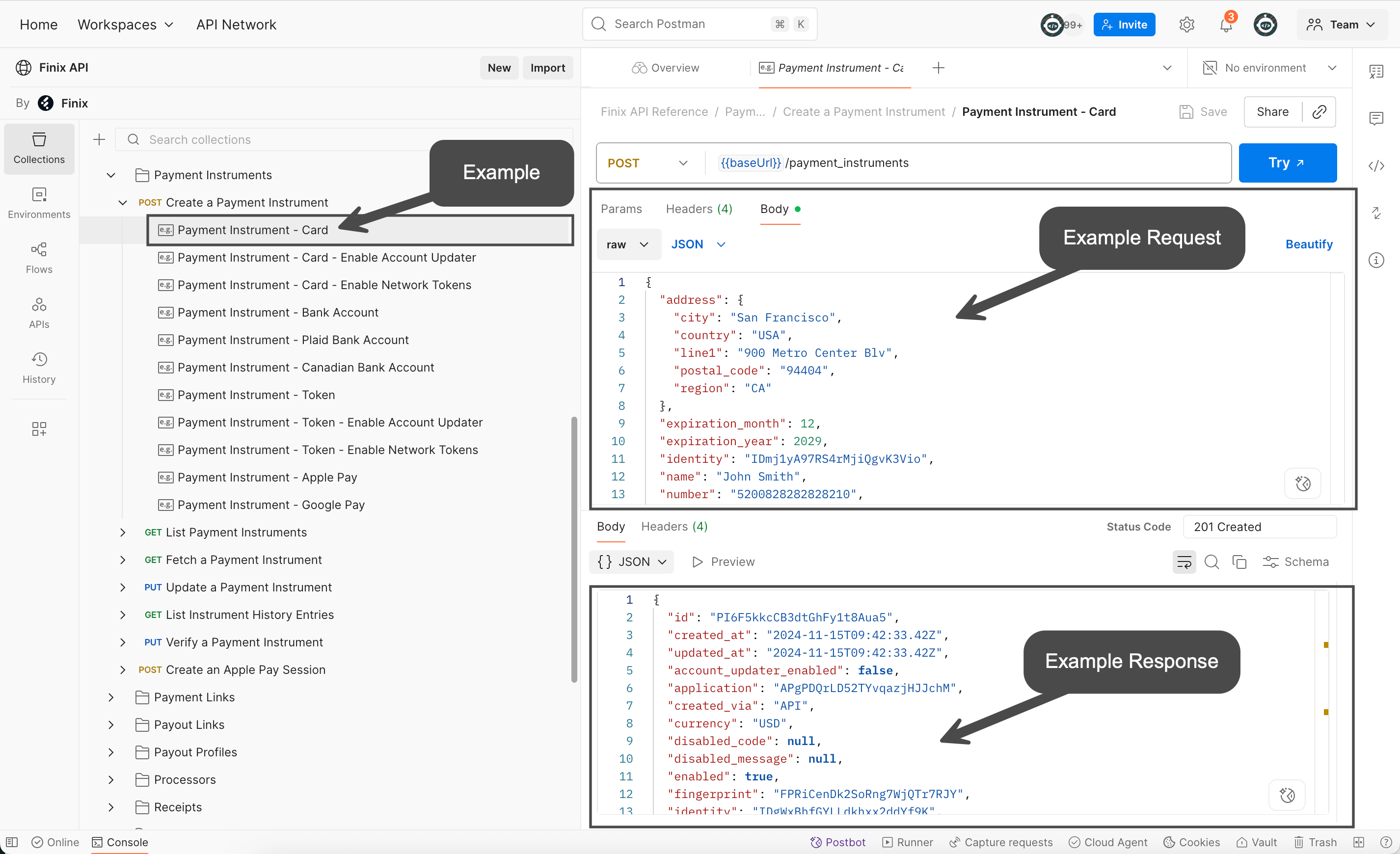This screenshot has width=1400, height=854.
Task: Switch to the Headers (4) request tab
Action: (699, 209)
